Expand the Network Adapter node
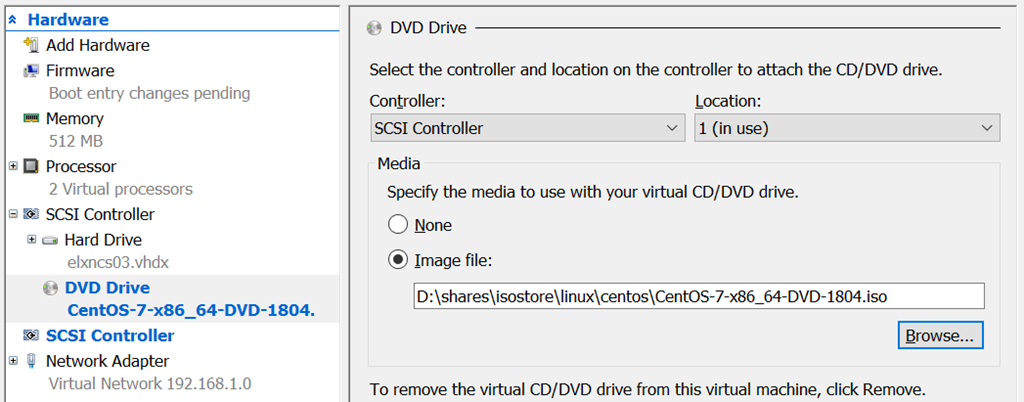Image resolution: width=1024 pixels, height=402 pixels. coord(12,361)
